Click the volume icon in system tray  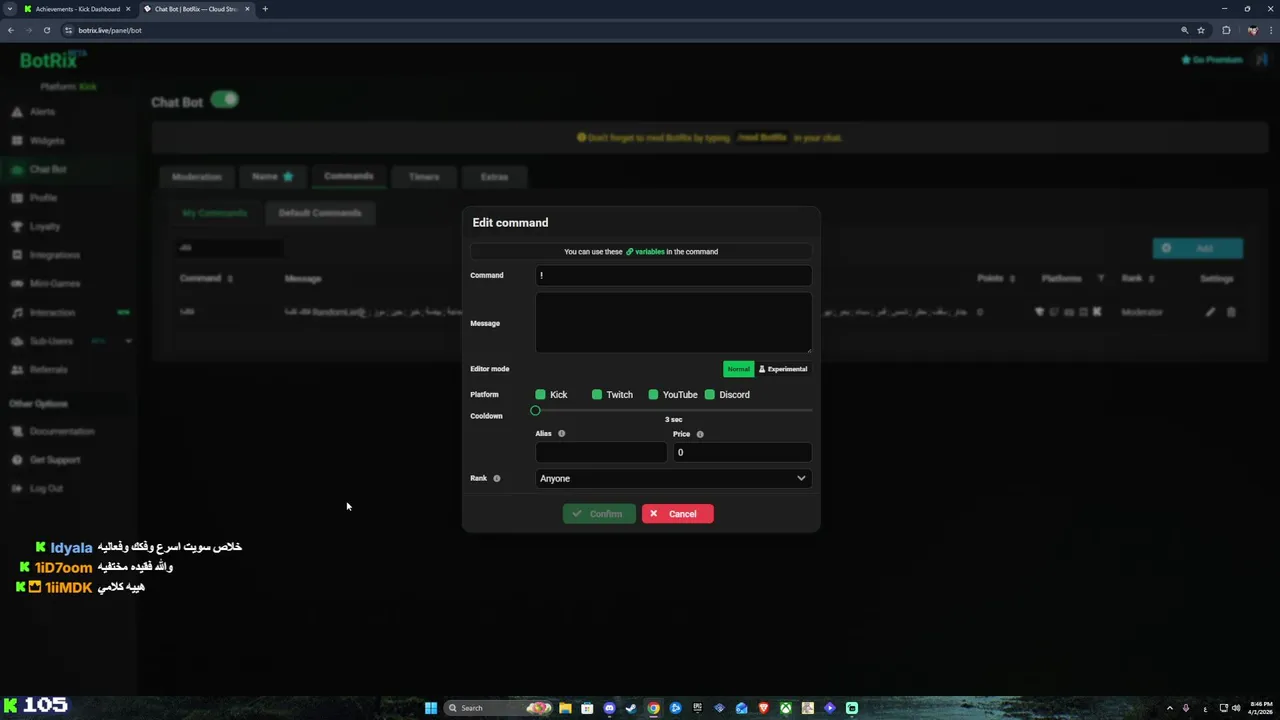point(1236,708)
